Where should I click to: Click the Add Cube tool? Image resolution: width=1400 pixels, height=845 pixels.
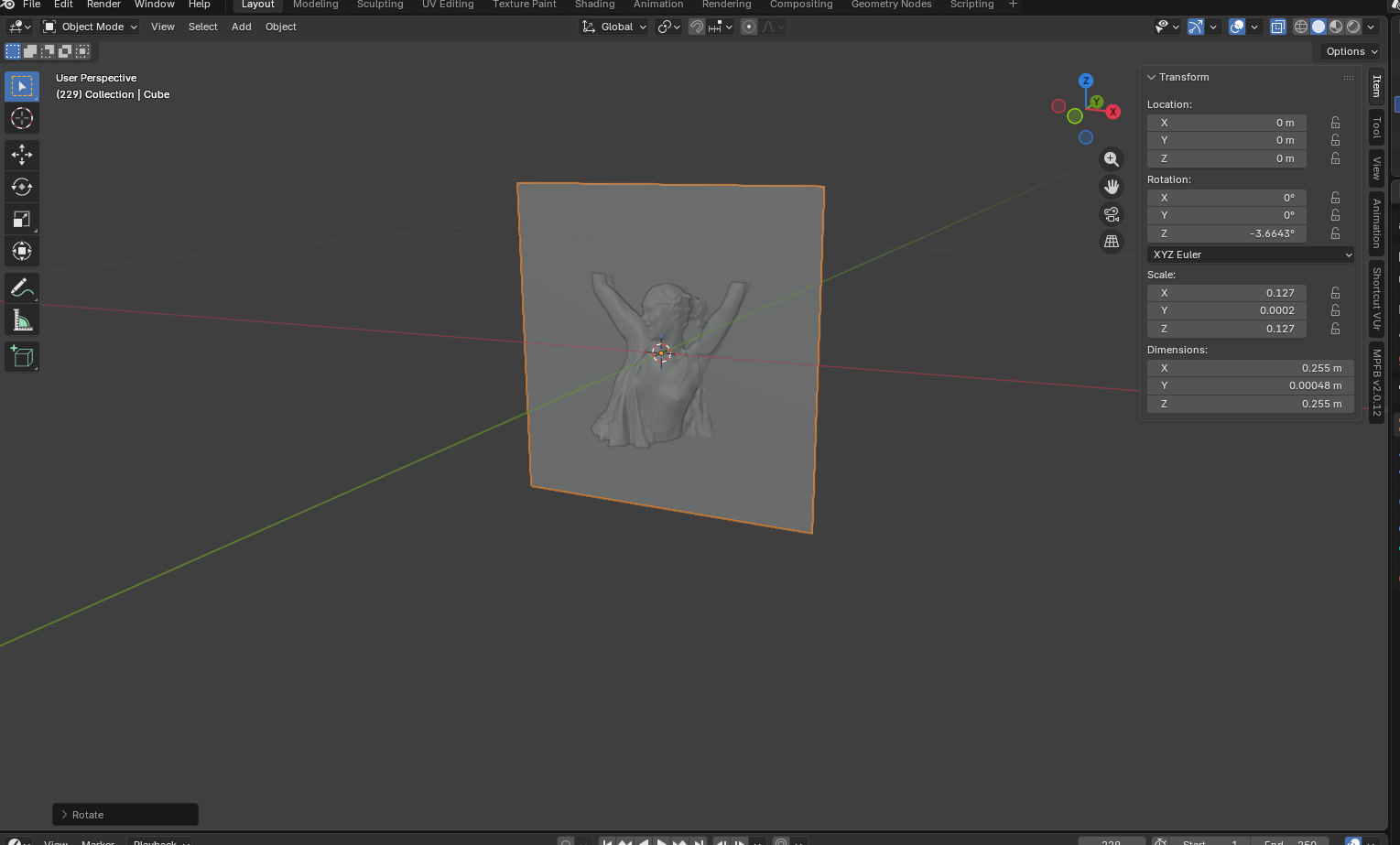point(22,356)
